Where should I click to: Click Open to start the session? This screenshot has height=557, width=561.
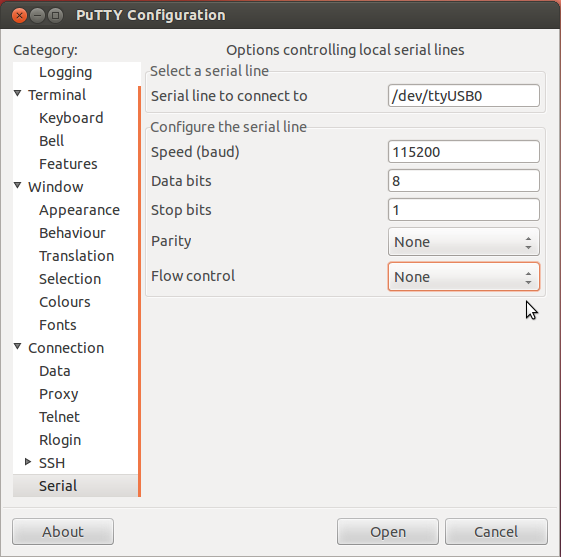pos(388,532)
